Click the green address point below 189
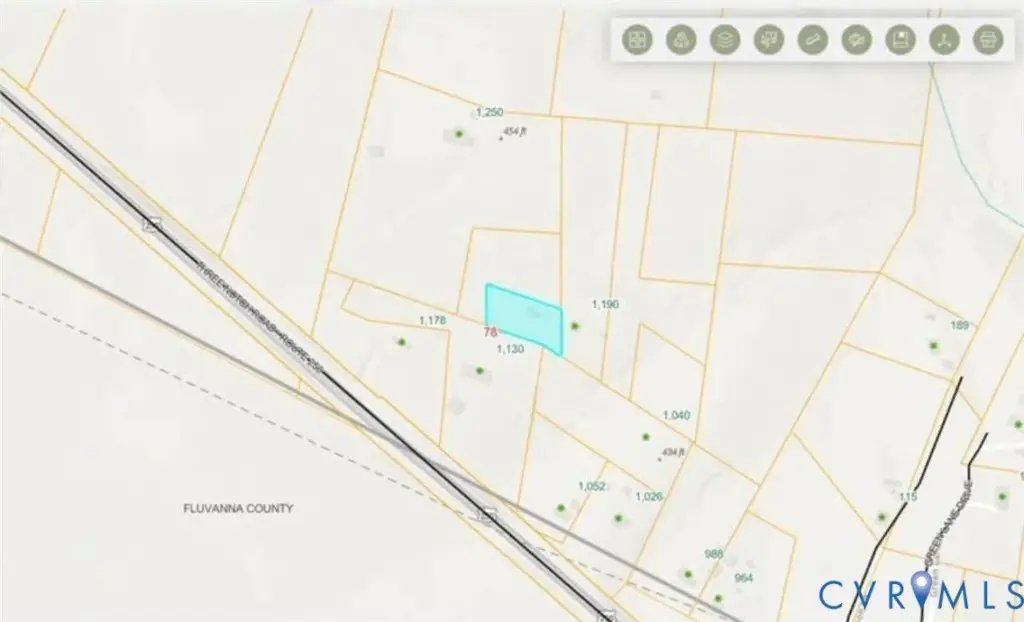 934,345
